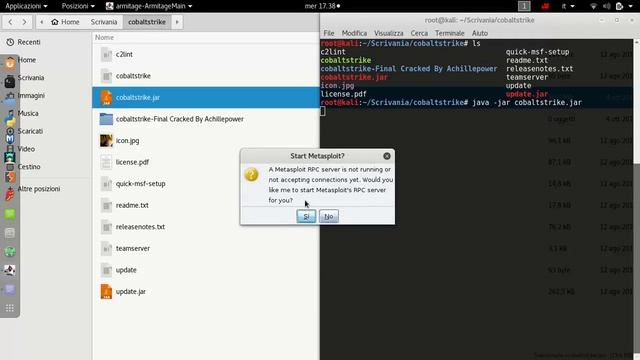
Task: Go forward in file manager
Action: coord(24,22)
